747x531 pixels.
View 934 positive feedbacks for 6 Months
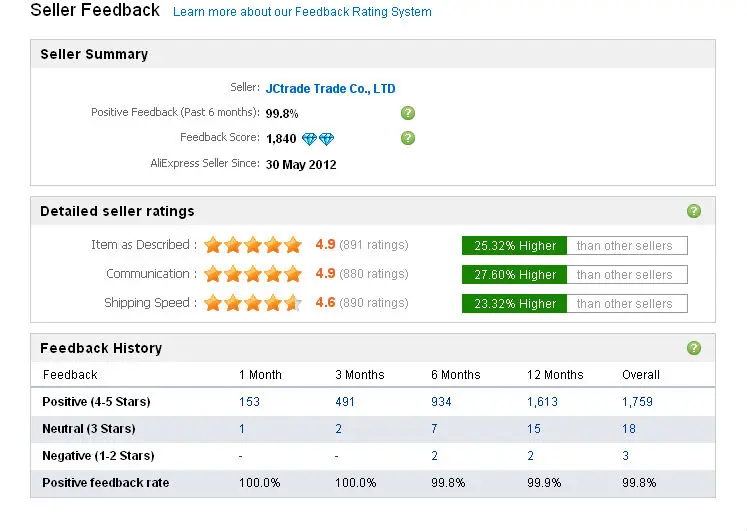click(441, 402)
